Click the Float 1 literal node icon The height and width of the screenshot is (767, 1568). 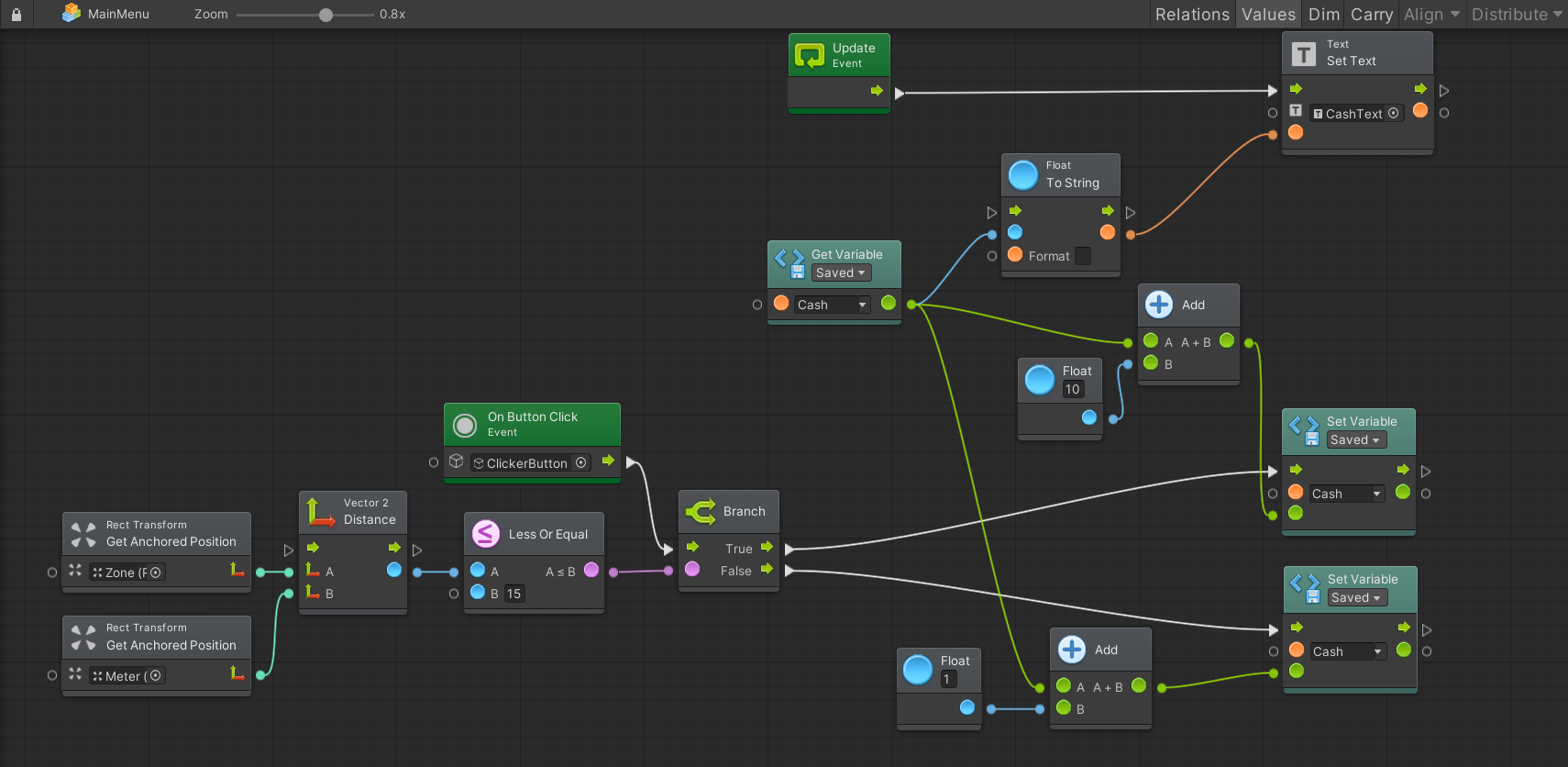click(918, 670)
